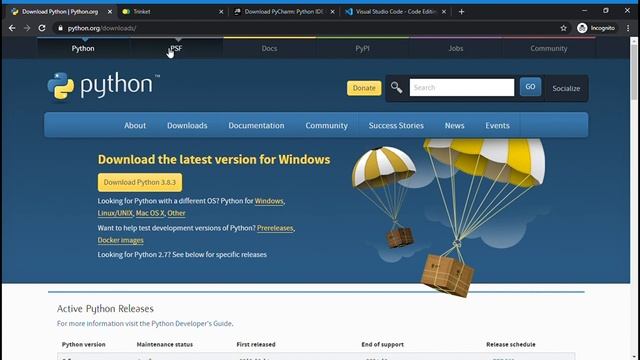Screen dimensions: 640x360
Task: Follow the Linux/UNIX link
Action: pyautogui.click(x=115, y=213)
